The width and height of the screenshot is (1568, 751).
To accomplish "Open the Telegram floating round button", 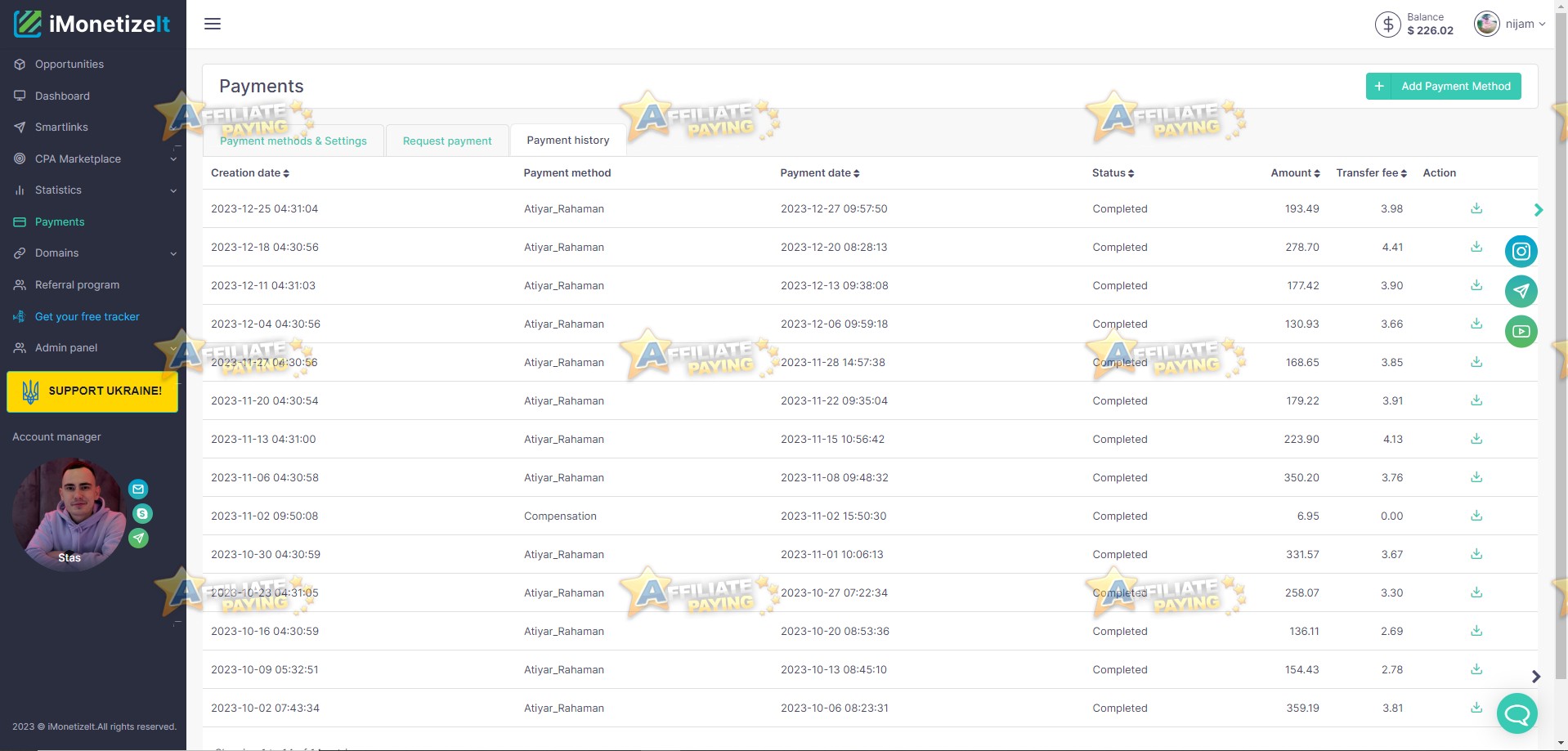I will (x=1521, y=291).
